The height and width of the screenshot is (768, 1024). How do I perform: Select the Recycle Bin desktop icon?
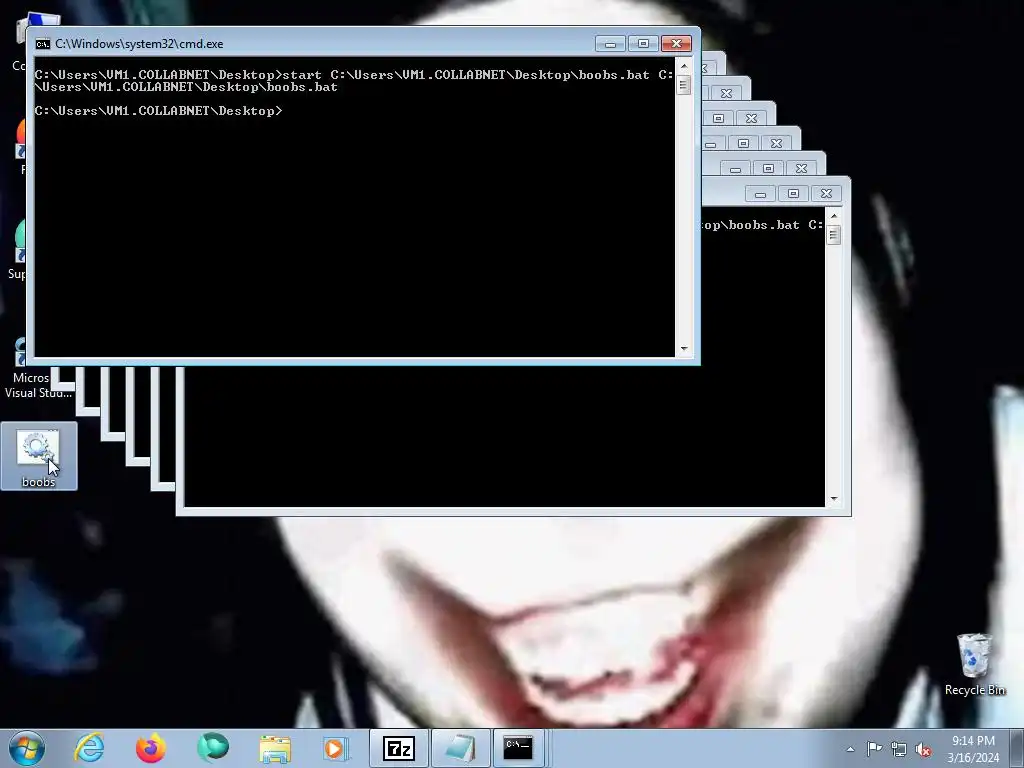pos(974,665)
